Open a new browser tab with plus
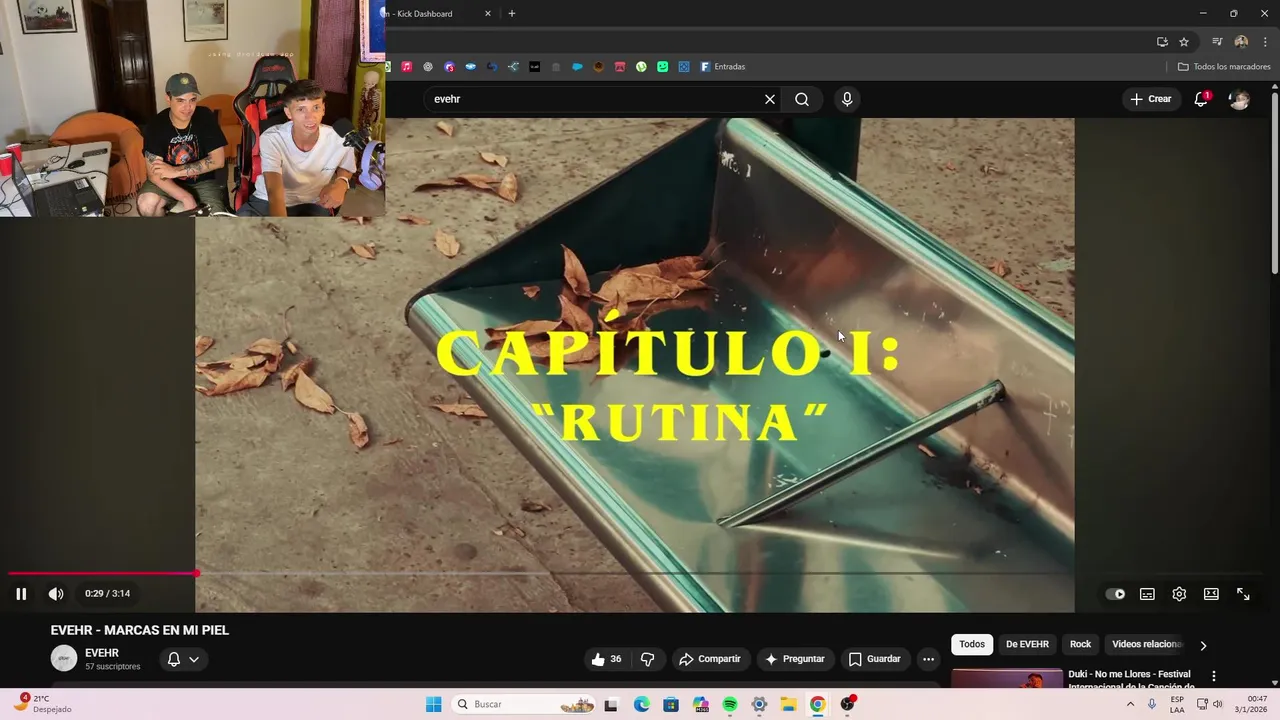This screenshot has width=1280, height=720. coord(512,14)
